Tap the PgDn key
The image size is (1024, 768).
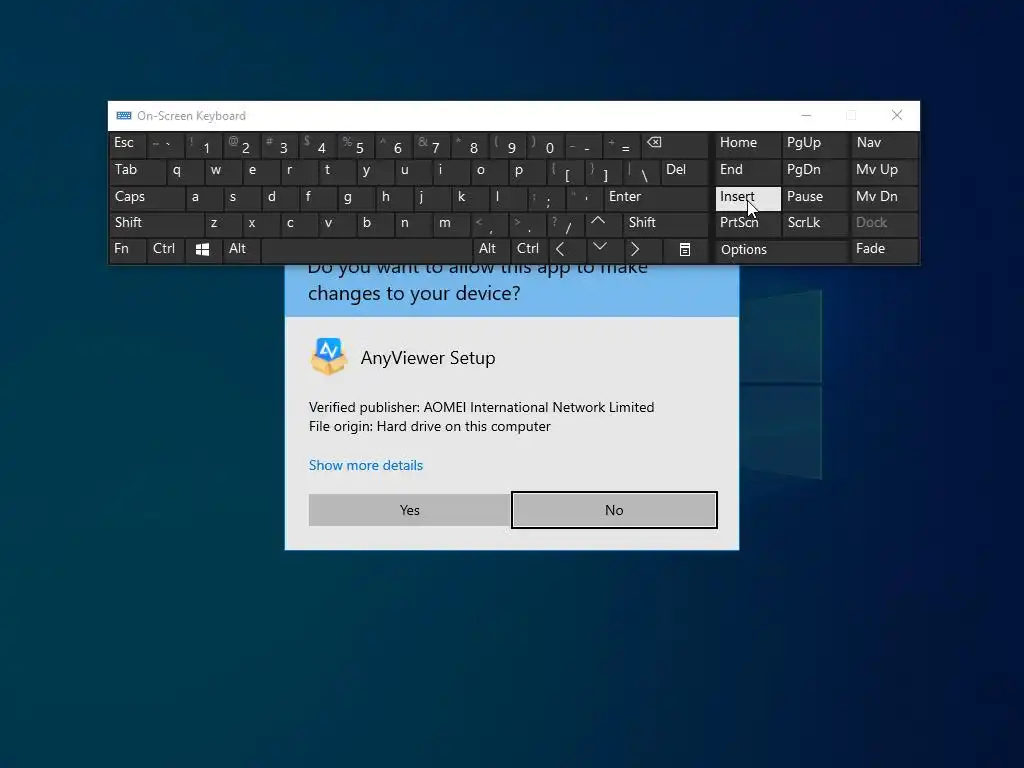click(x=815, y=170)
